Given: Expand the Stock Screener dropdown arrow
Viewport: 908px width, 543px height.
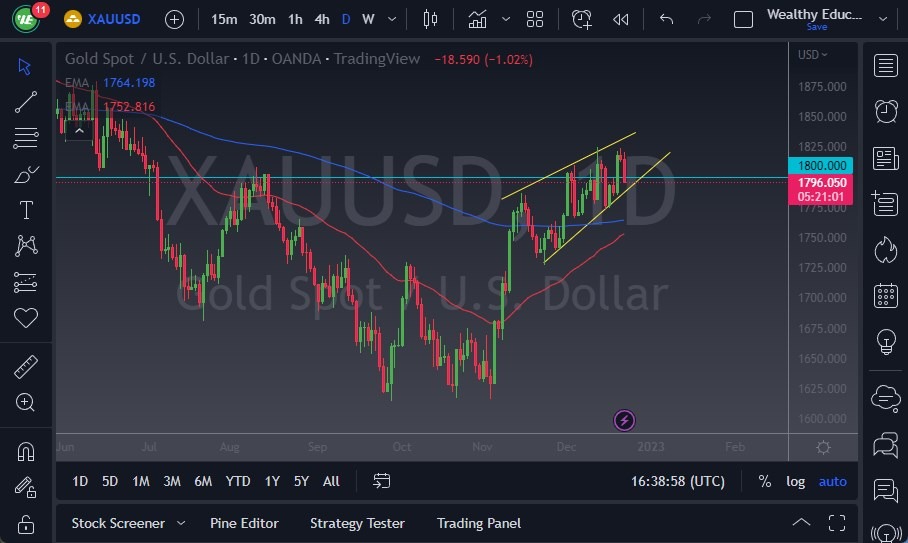Looking at the screenshot, I should [x=181, y=523].
